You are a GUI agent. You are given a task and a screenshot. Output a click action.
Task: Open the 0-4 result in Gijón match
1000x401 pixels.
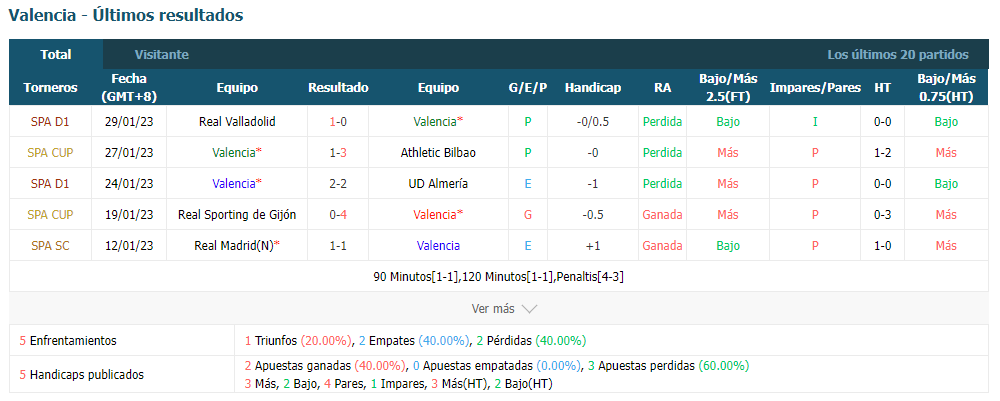coord(338,215)
